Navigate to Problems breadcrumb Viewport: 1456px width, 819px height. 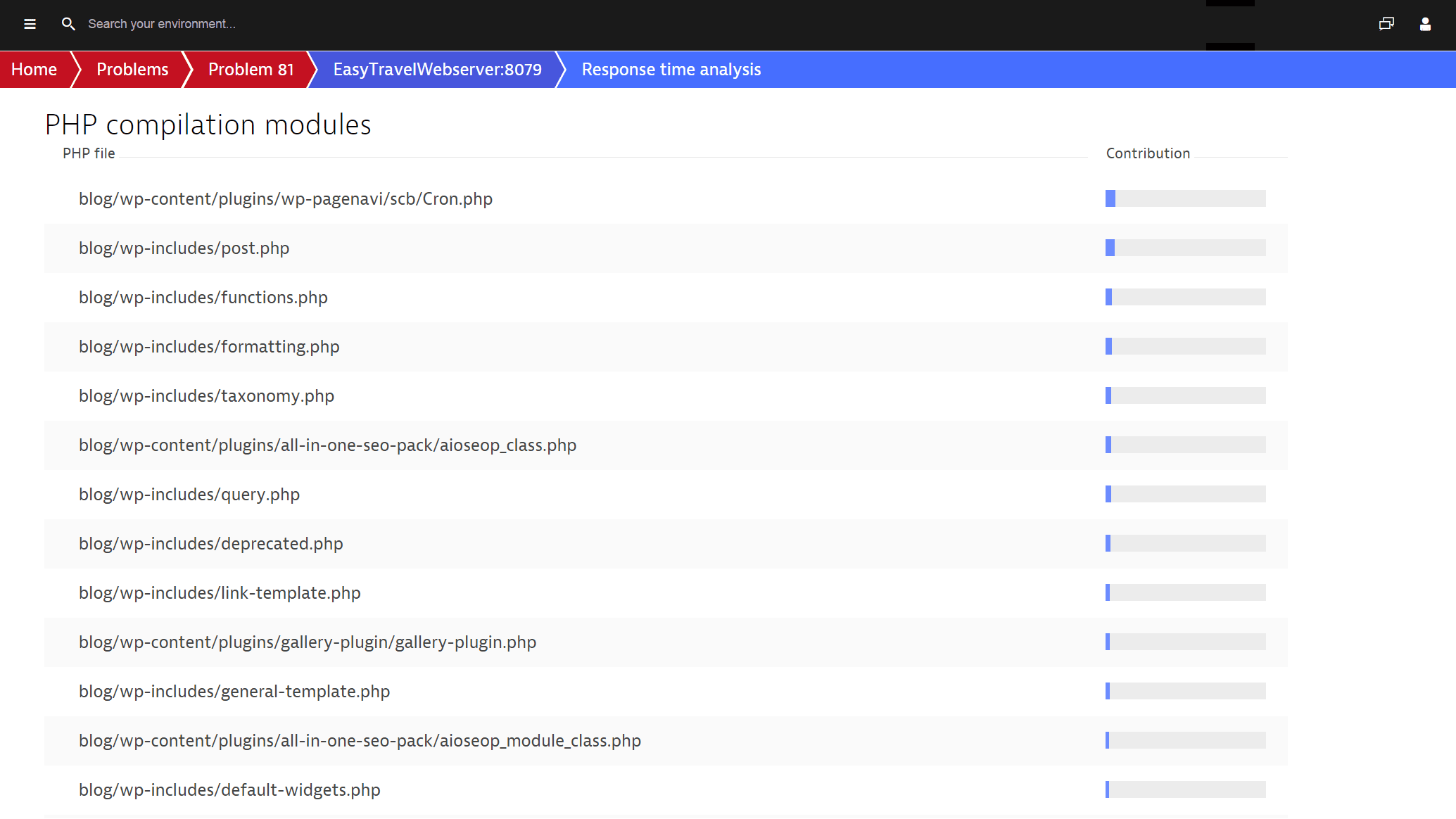(132, 70)
